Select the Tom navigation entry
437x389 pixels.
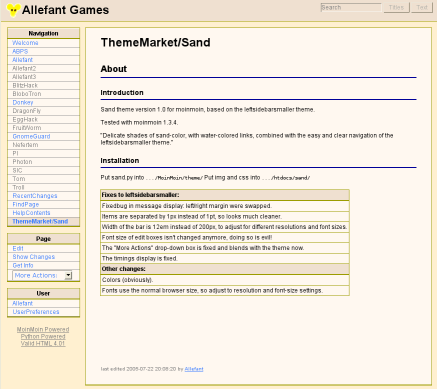[x=19, y=179]
